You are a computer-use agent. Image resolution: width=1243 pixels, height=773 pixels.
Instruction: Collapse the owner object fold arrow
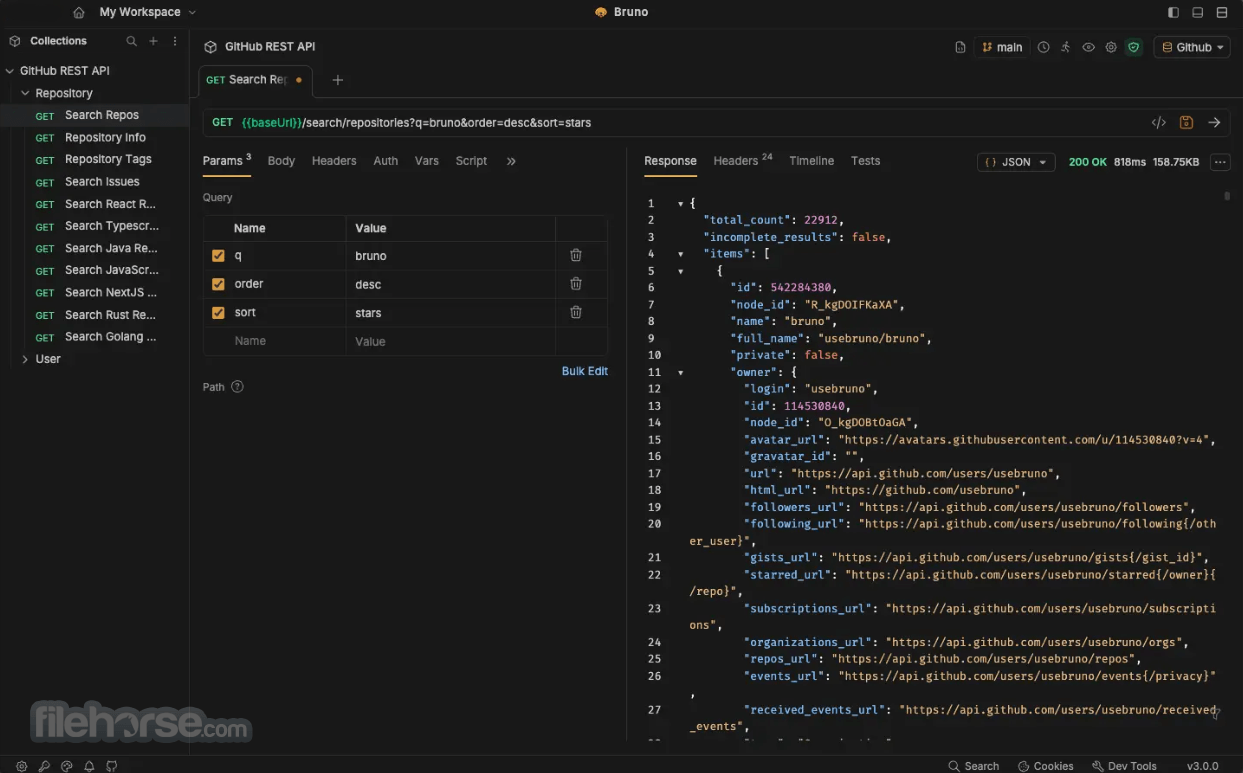[680, 372]
